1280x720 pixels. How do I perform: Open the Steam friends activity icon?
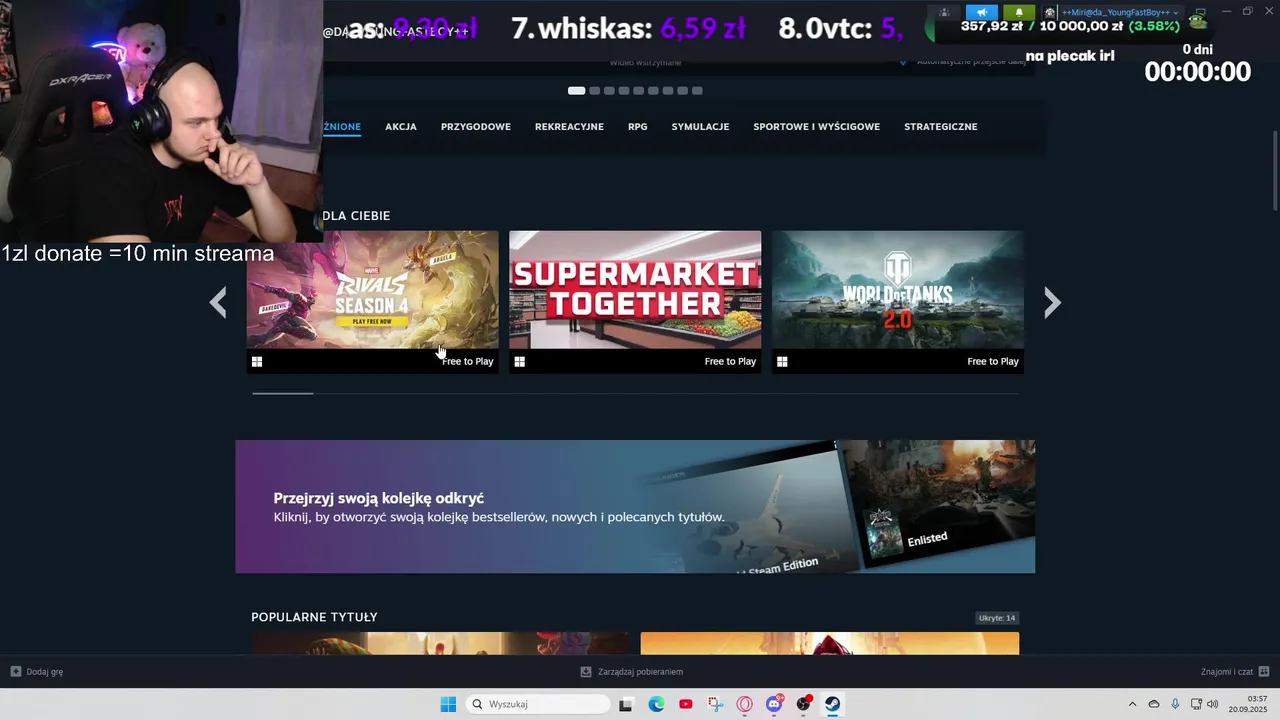944,12
